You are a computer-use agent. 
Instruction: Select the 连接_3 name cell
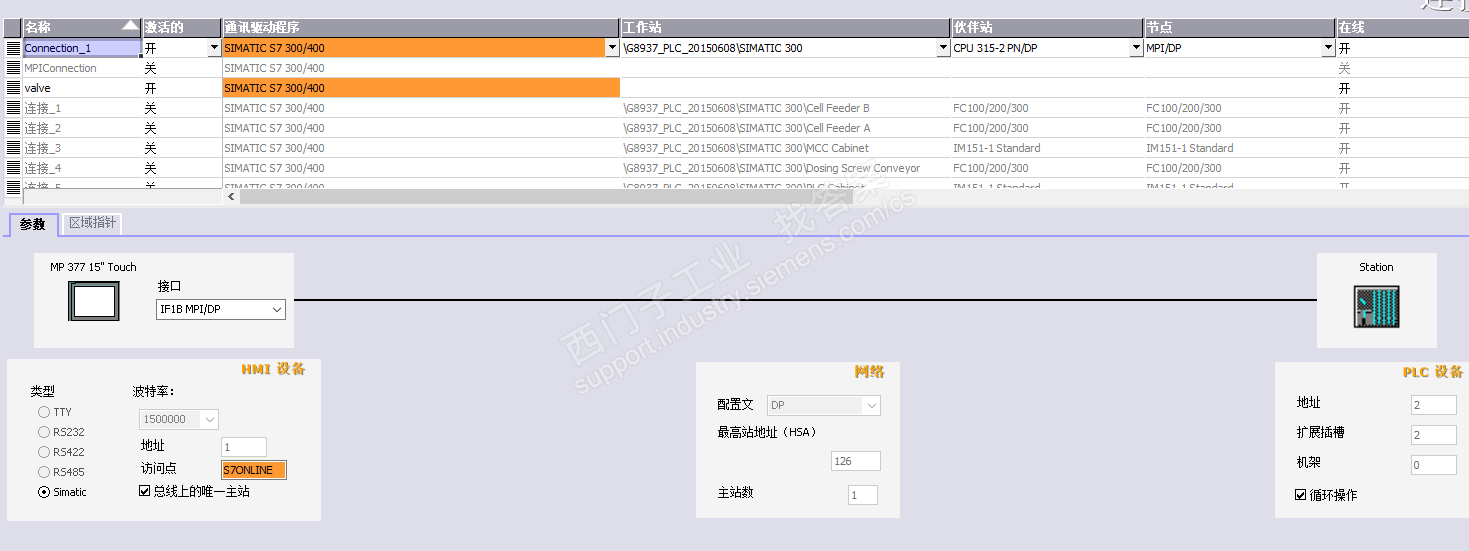82,148
